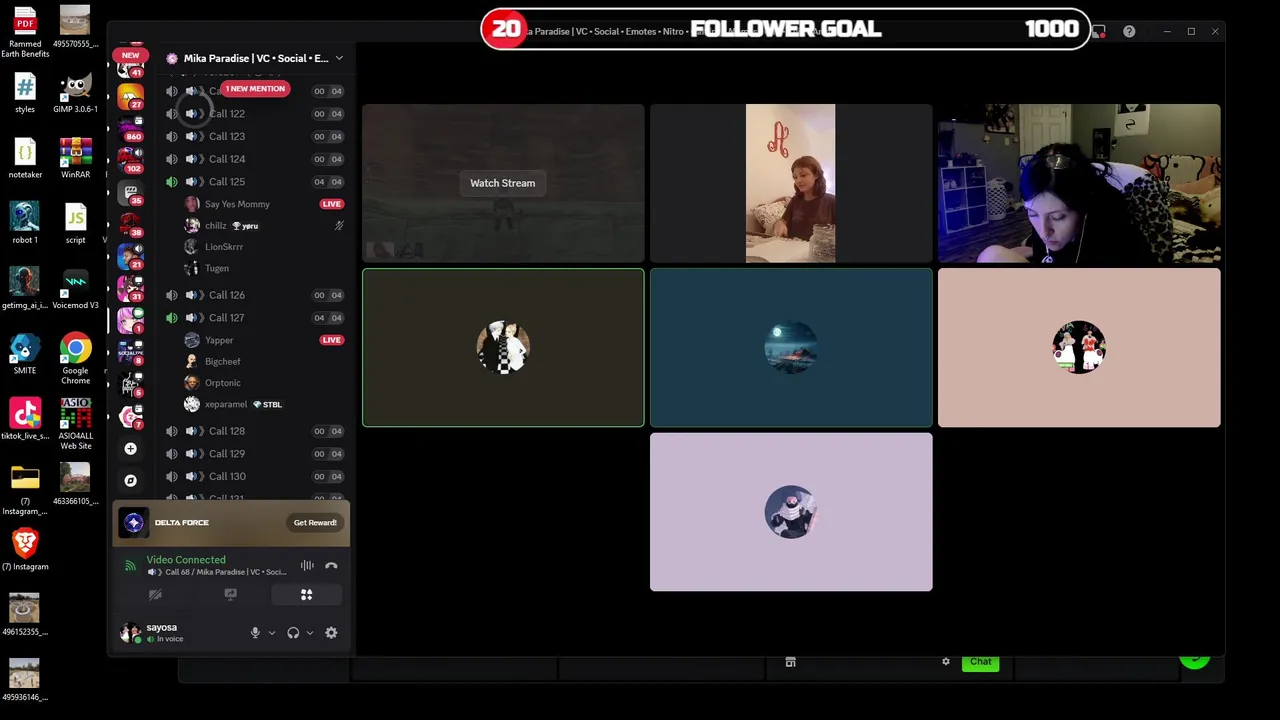The width and height of the screenshot is (1280, 720).
Task: Click the Get Reward! button
Action: tap(315, 522)
